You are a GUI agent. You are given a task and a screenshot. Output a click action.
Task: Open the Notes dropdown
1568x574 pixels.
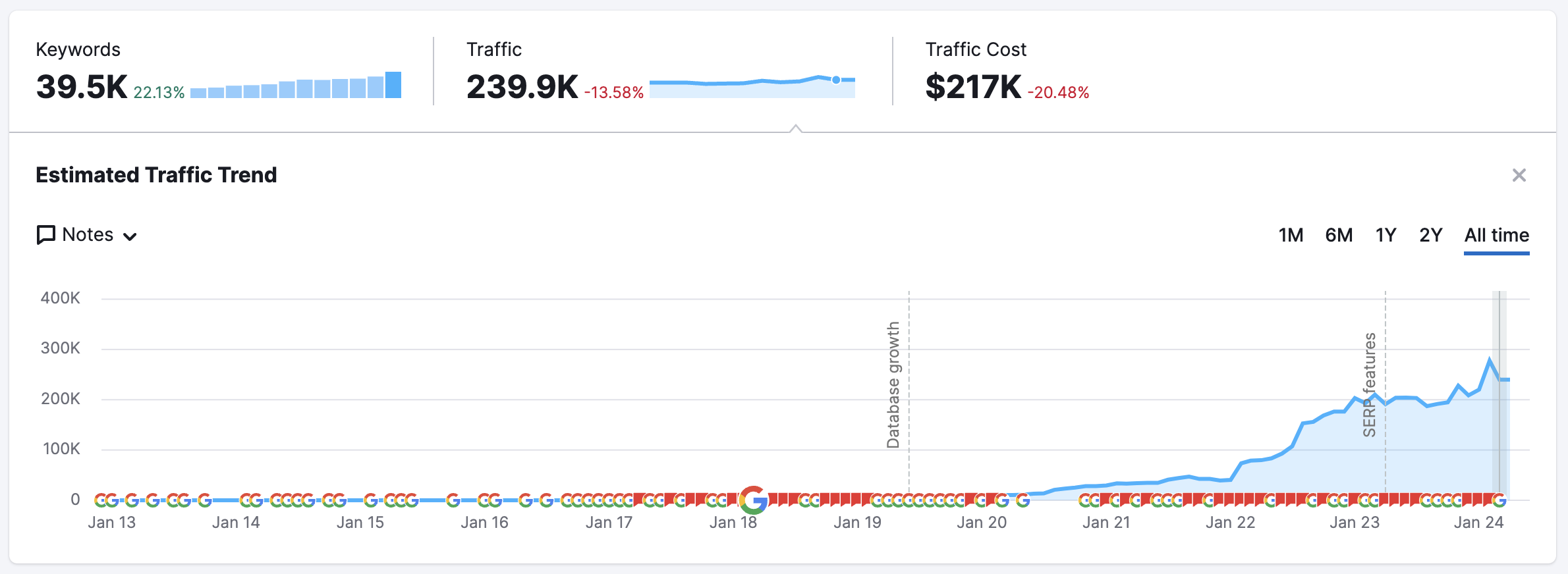87,235
